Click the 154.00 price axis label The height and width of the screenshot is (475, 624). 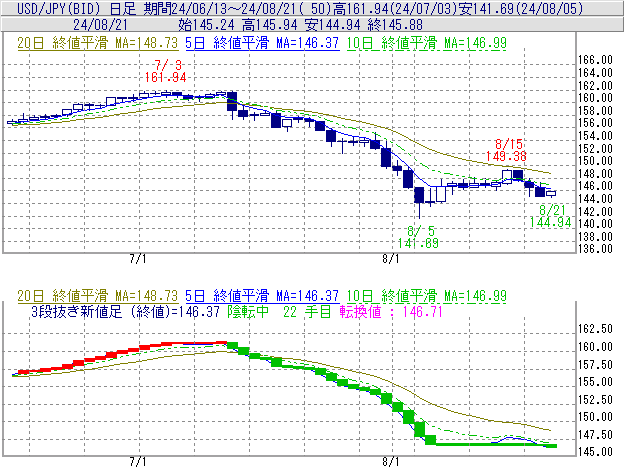595,136
